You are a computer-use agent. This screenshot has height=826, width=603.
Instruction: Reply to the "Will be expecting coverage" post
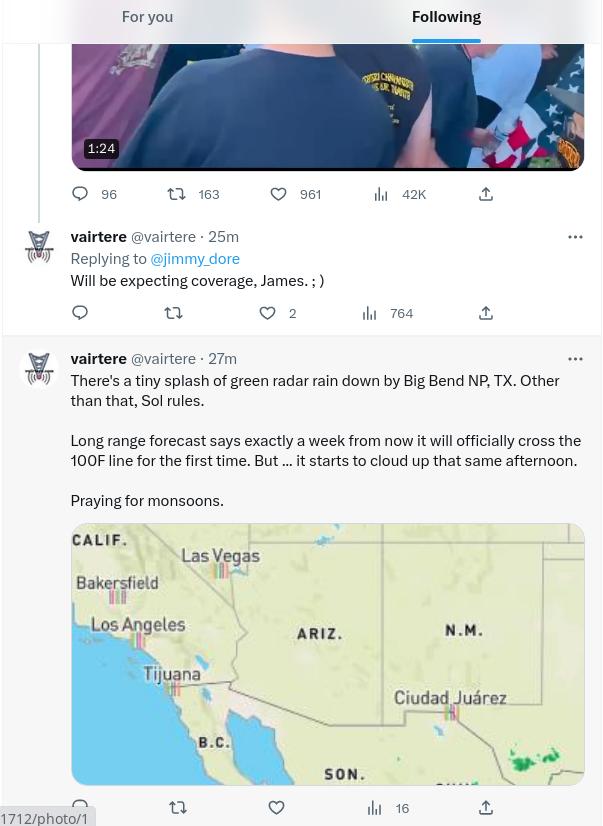pos(81,313)
